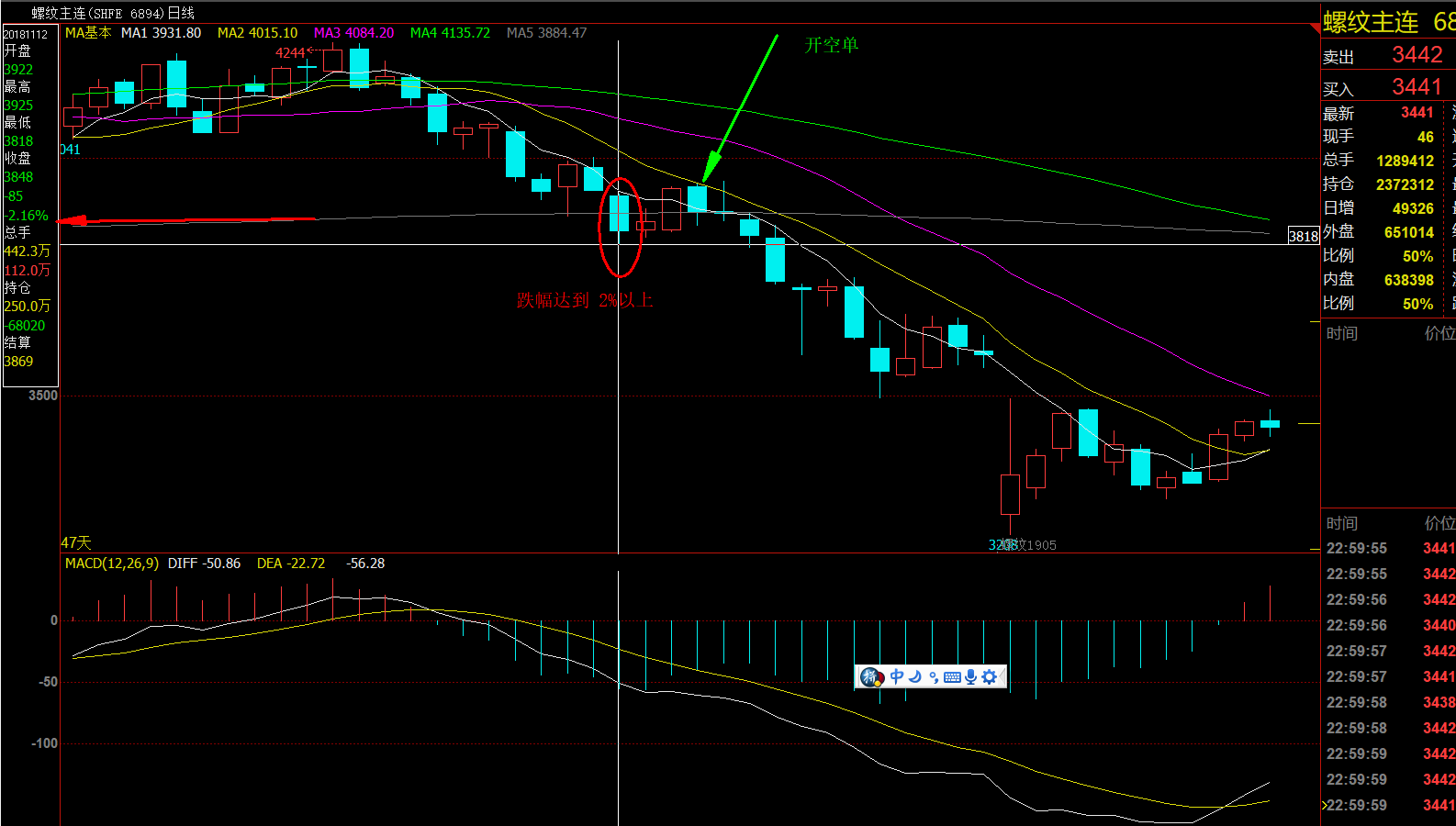Click the MA5 3884.47 value
This screenshot has width=1456, height=826.
click(547, 33)
